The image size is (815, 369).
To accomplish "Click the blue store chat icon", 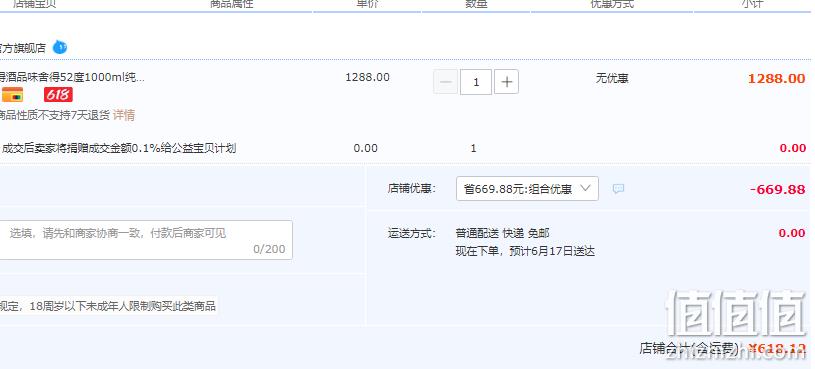I will (60, 48).
